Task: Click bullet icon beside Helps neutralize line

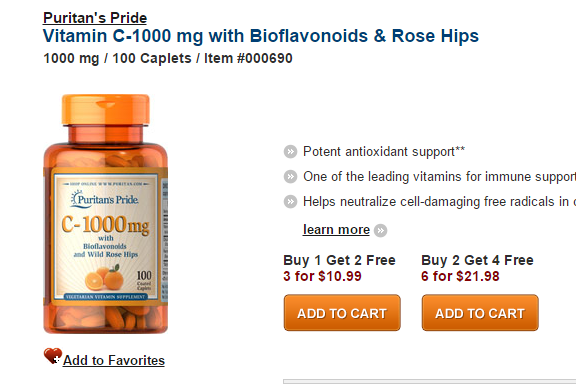Action: tap(290, 202)
